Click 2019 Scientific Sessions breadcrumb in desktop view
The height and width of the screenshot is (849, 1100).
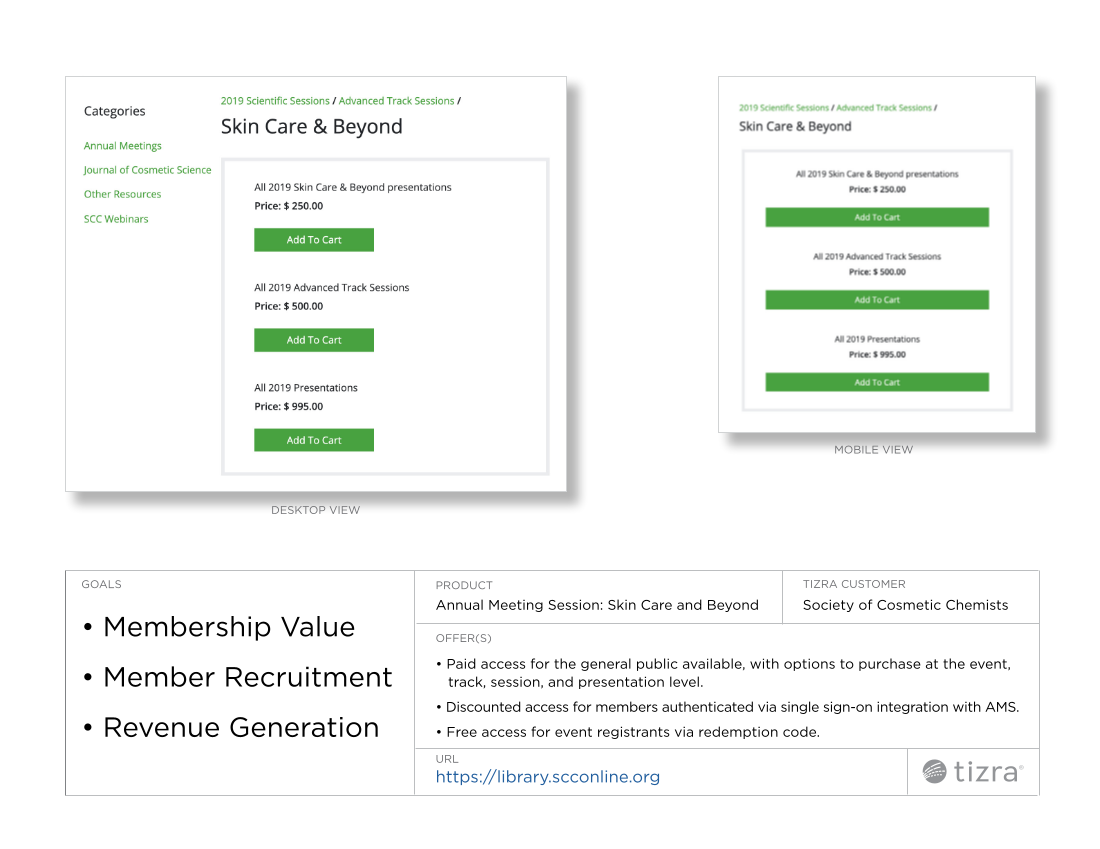coord(275,101)
